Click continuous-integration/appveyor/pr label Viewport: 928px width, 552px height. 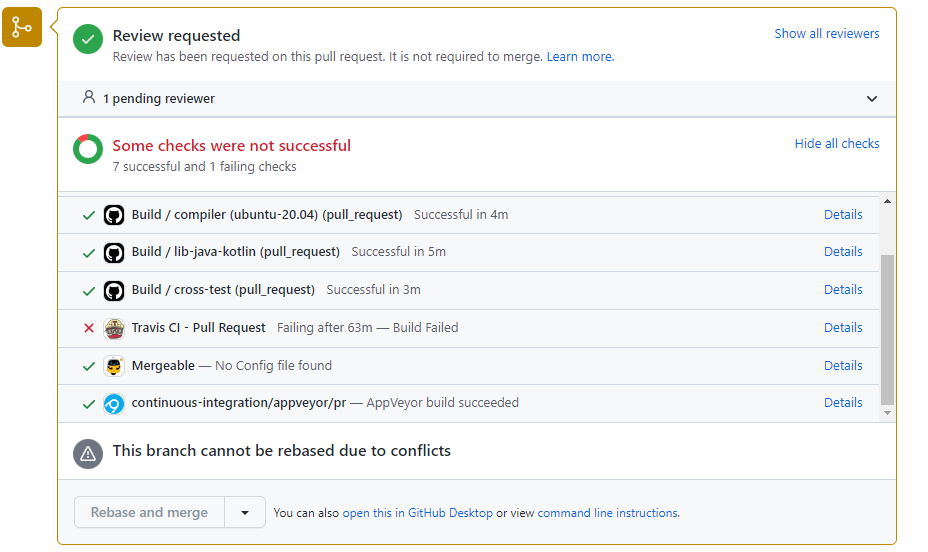coord(239,402)
